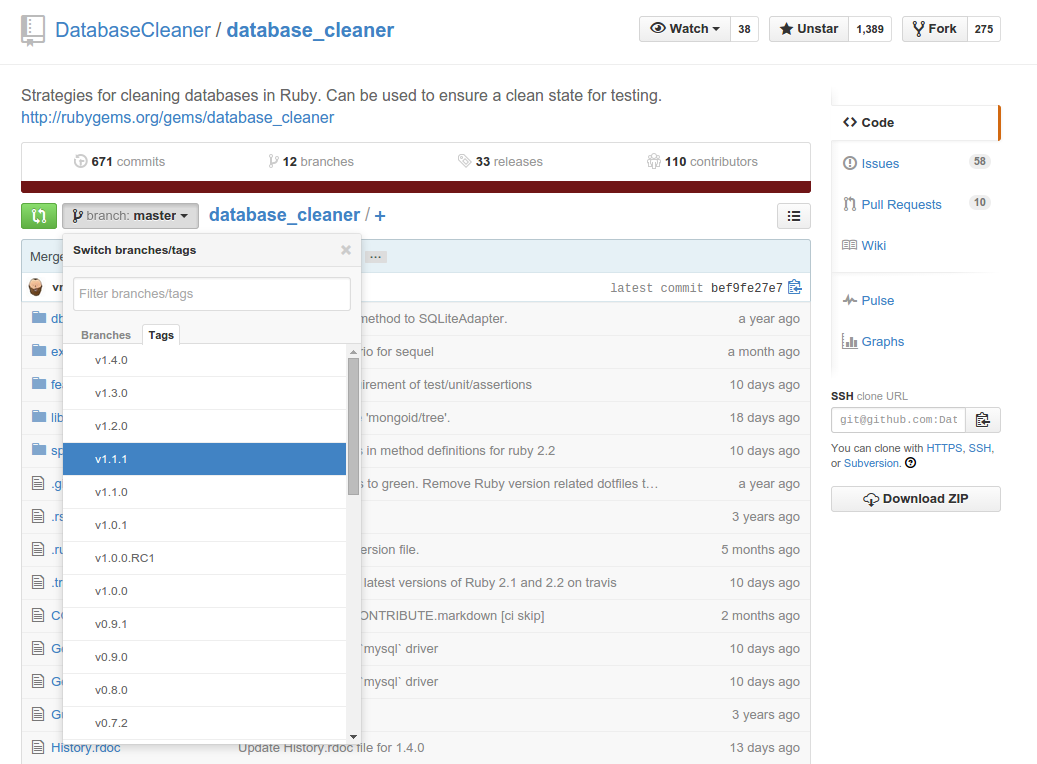Create a new file with the plus icon
1037x764 pixels.
click(380, 216)
